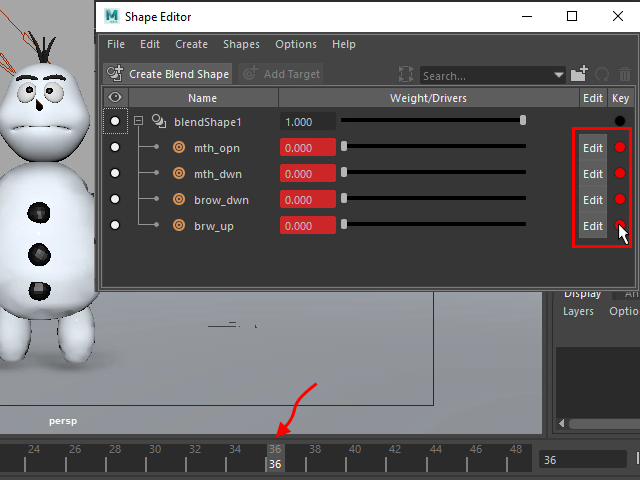Open the Shapes menu
Image resolution: width=640 pixels, height=480 pixels.
point(241,45)
